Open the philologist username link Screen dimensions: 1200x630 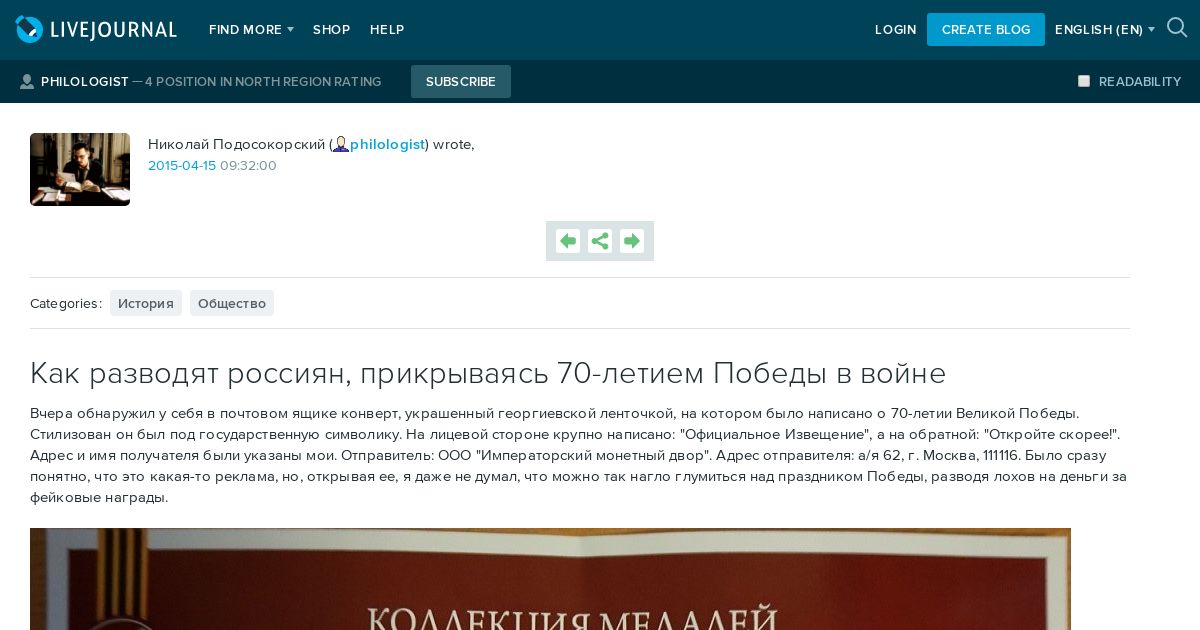click(387, 144)
